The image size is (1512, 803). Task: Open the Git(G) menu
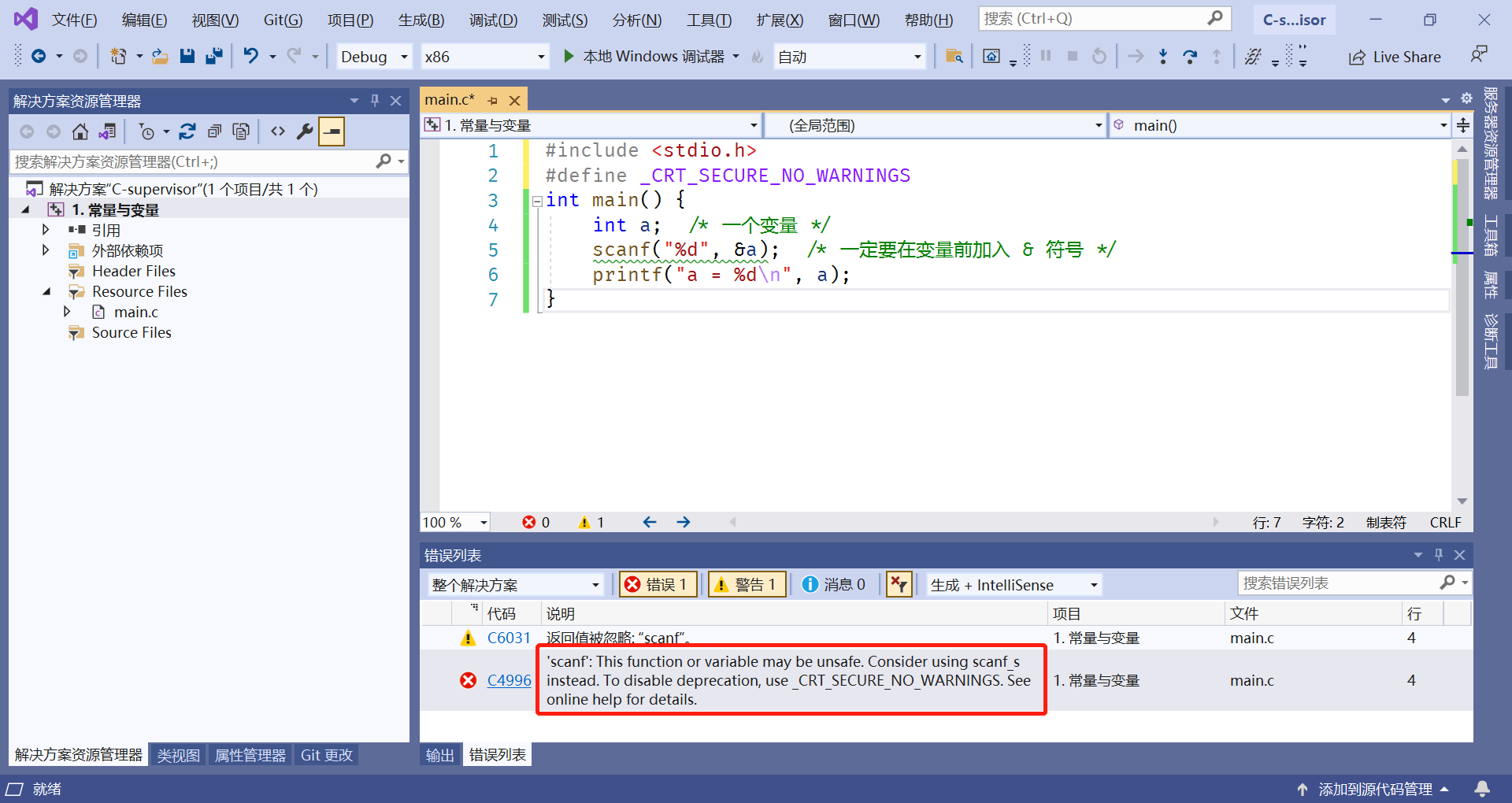283,20
